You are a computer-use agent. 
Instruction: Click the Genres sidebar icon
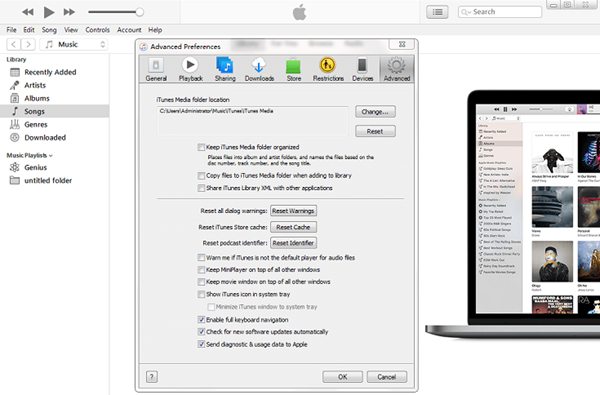tap(15, 124)
